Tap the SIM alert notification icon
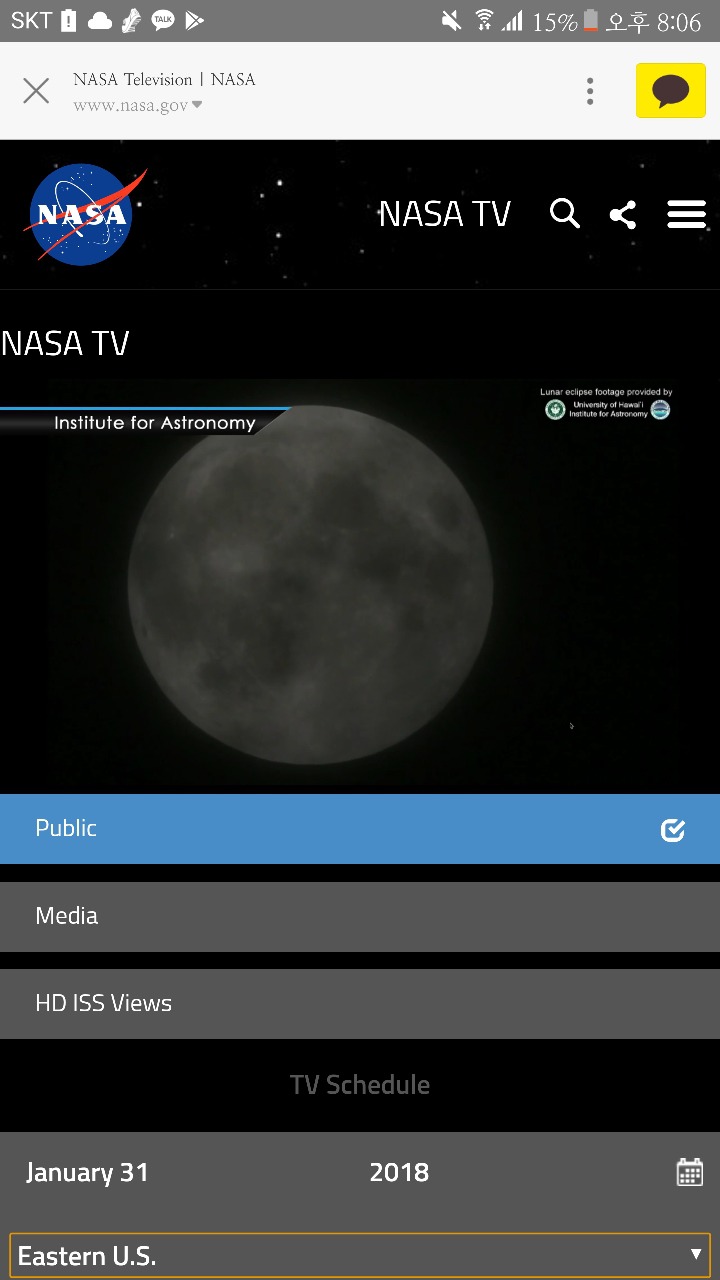Image resolution: width=720 pixels, height=1280 pixels. coord(68,20)
